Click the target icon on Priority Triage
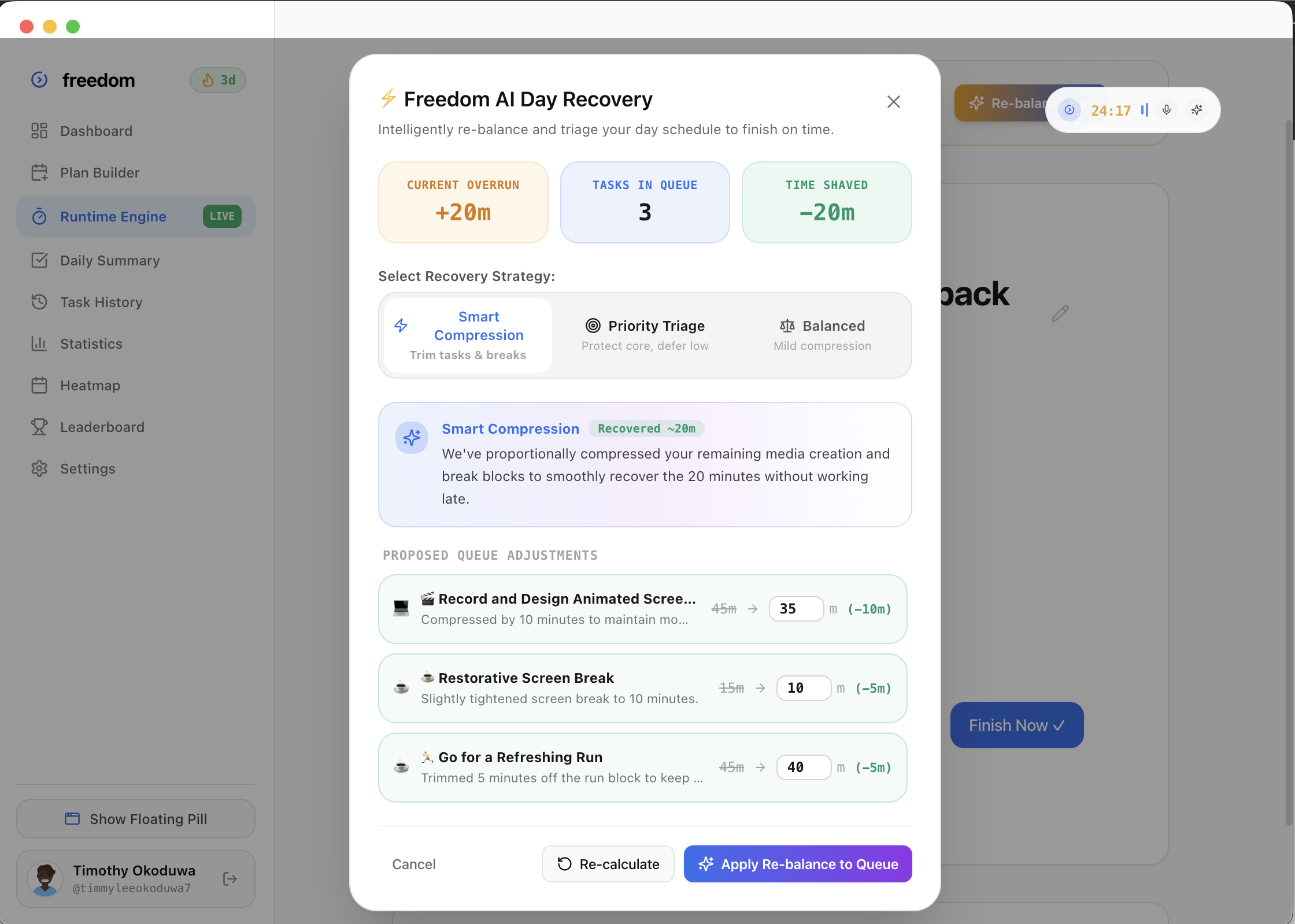1295x924 pixels. pyautogui.click(x=593, y=326)
